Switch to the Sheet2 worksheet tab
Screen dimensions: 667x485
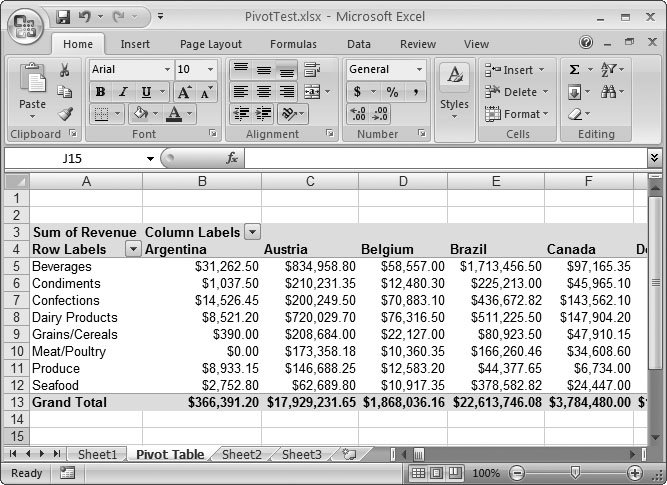(x=241, y=454)
